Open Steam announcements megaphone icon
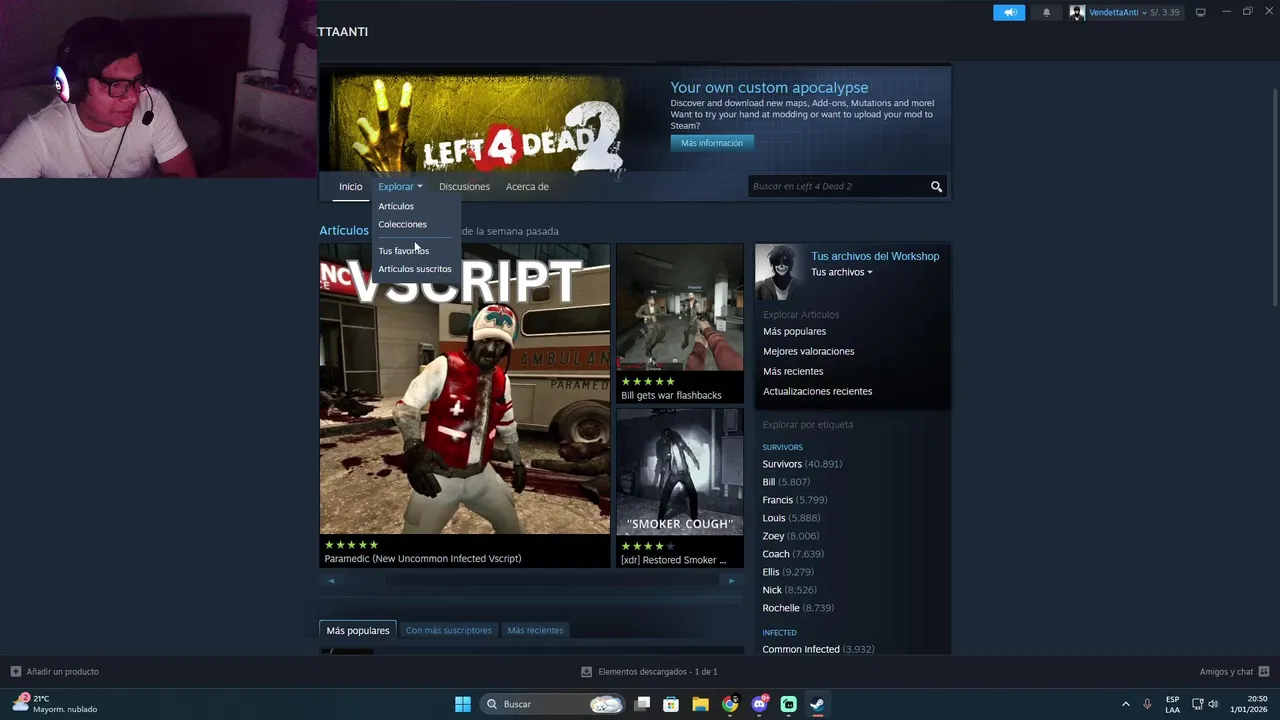This screenshot has height=720, width=1280. tap(1009, 12)
